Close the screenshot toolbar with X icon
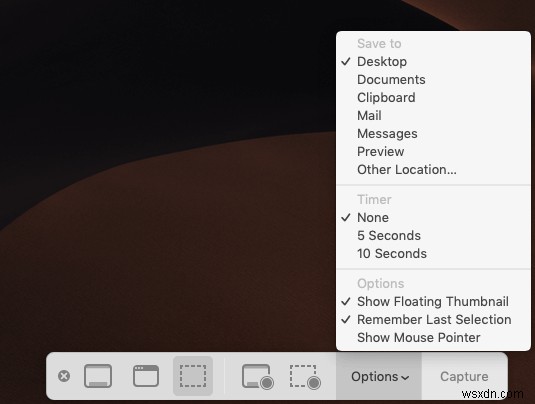This screenshot has width=535, height=404. pyautogui.click(x=64, y=376)
